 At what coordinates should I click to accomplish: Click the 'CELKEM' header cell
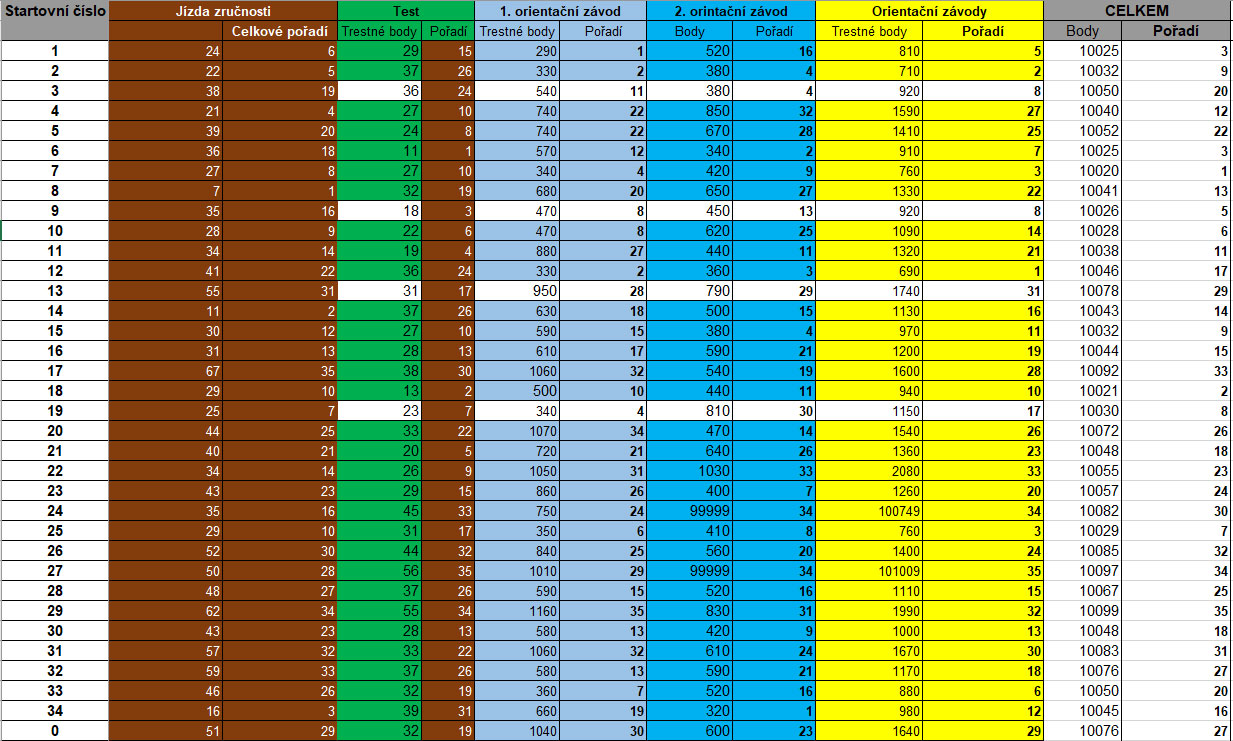(1138, 11)
